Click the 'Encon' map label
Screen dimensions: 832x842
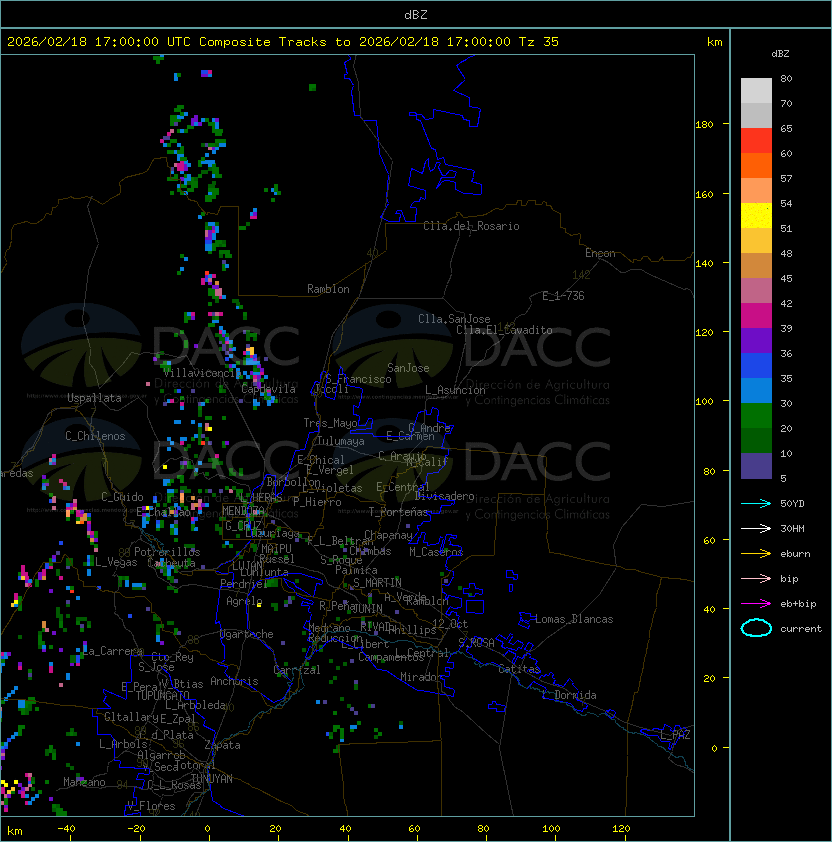[x=600, y=253]
